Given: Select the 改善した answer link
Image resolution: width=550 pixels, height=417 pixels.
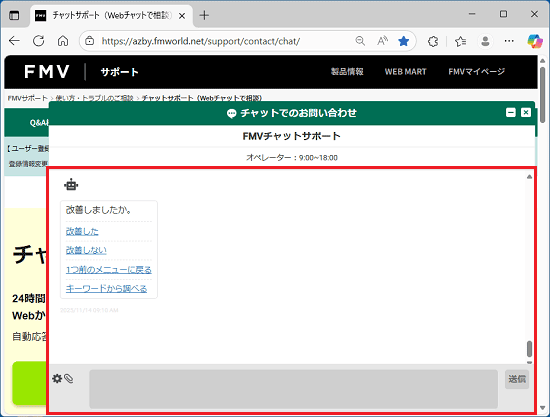Looking at the screenshot, I should [82, 231].
